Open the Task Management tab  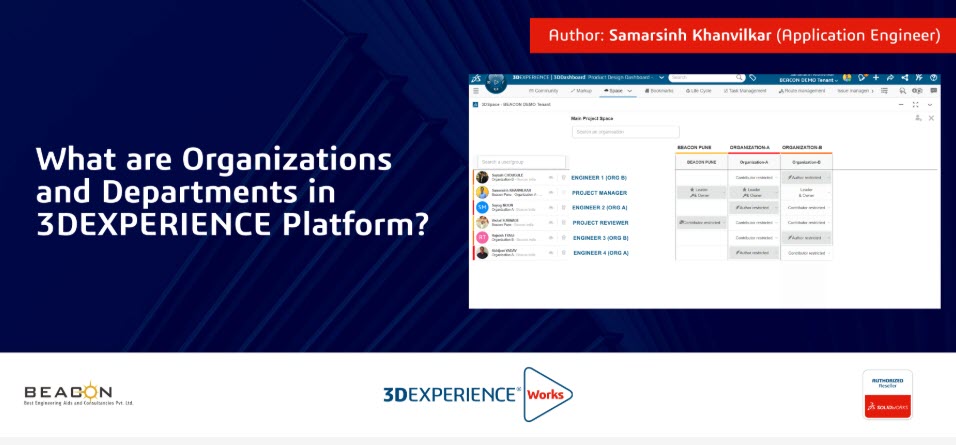click(x=746, y=91)
